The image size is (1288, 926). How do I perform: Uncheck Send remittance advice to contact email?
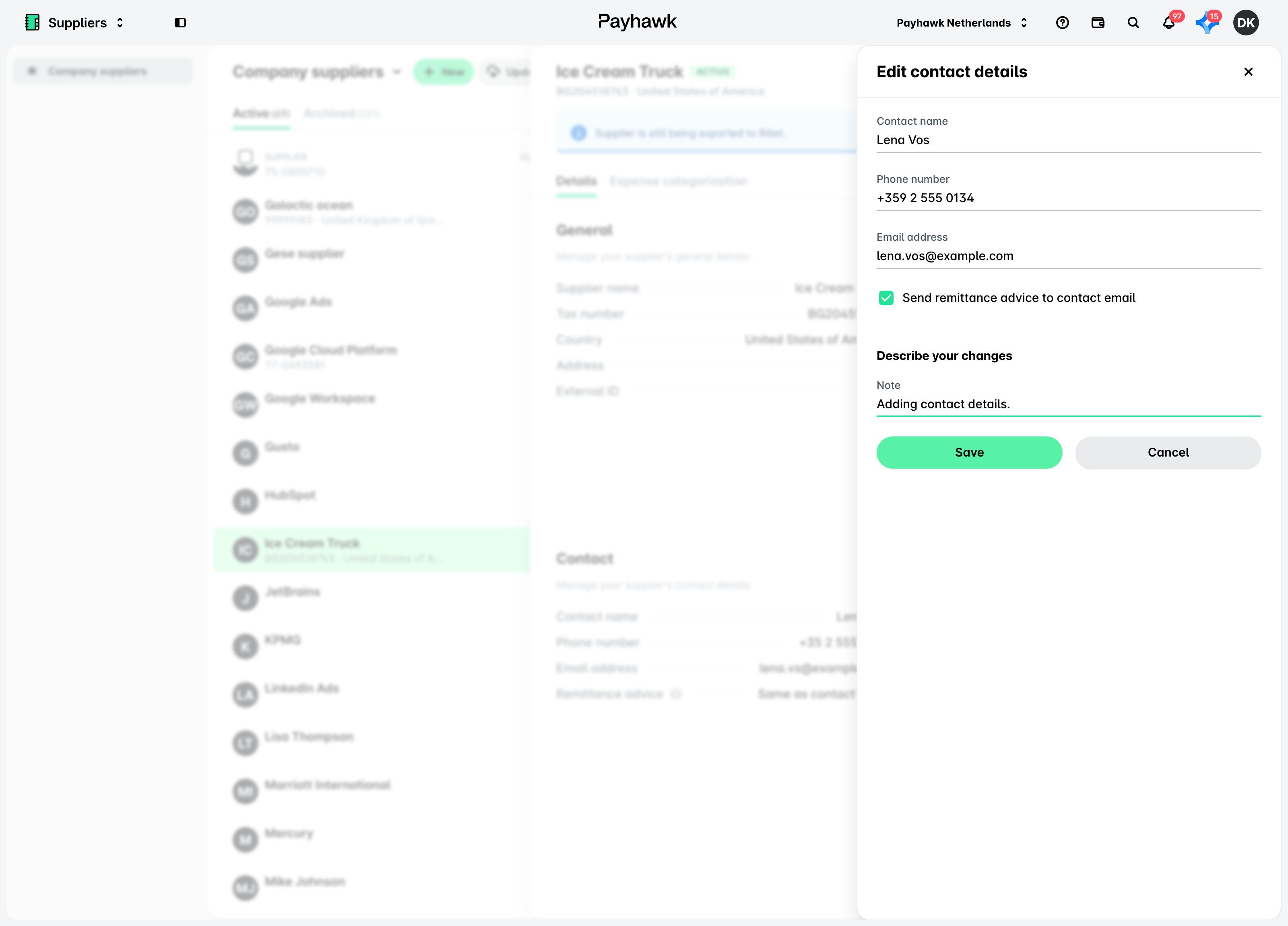(x=886, y=298)
